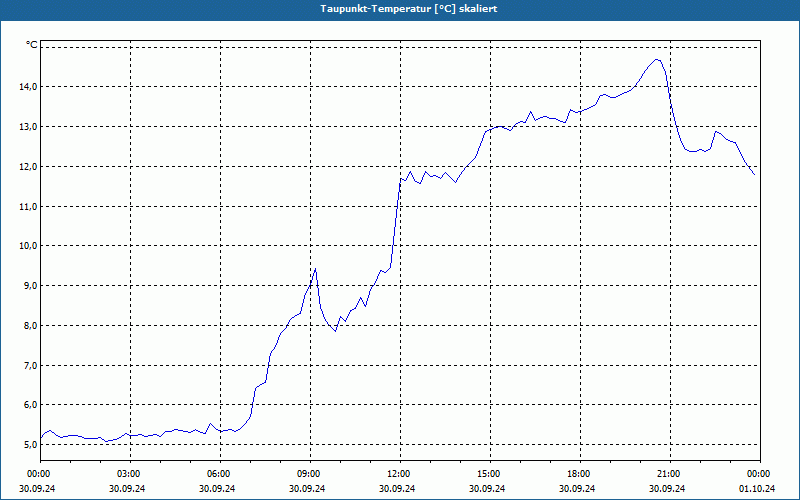Click the 30.09.24 date under 12:00

pos(397,488)
